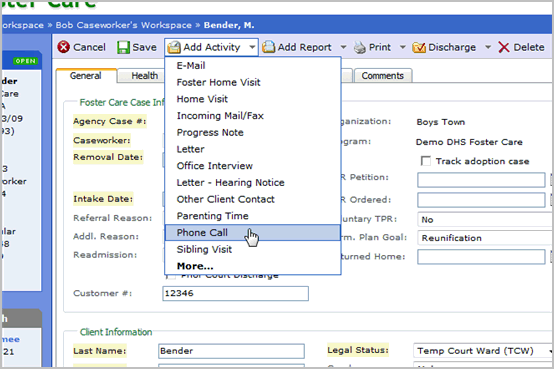Open the Comments tab
The image size is (554, 369).
coord(383,76)
